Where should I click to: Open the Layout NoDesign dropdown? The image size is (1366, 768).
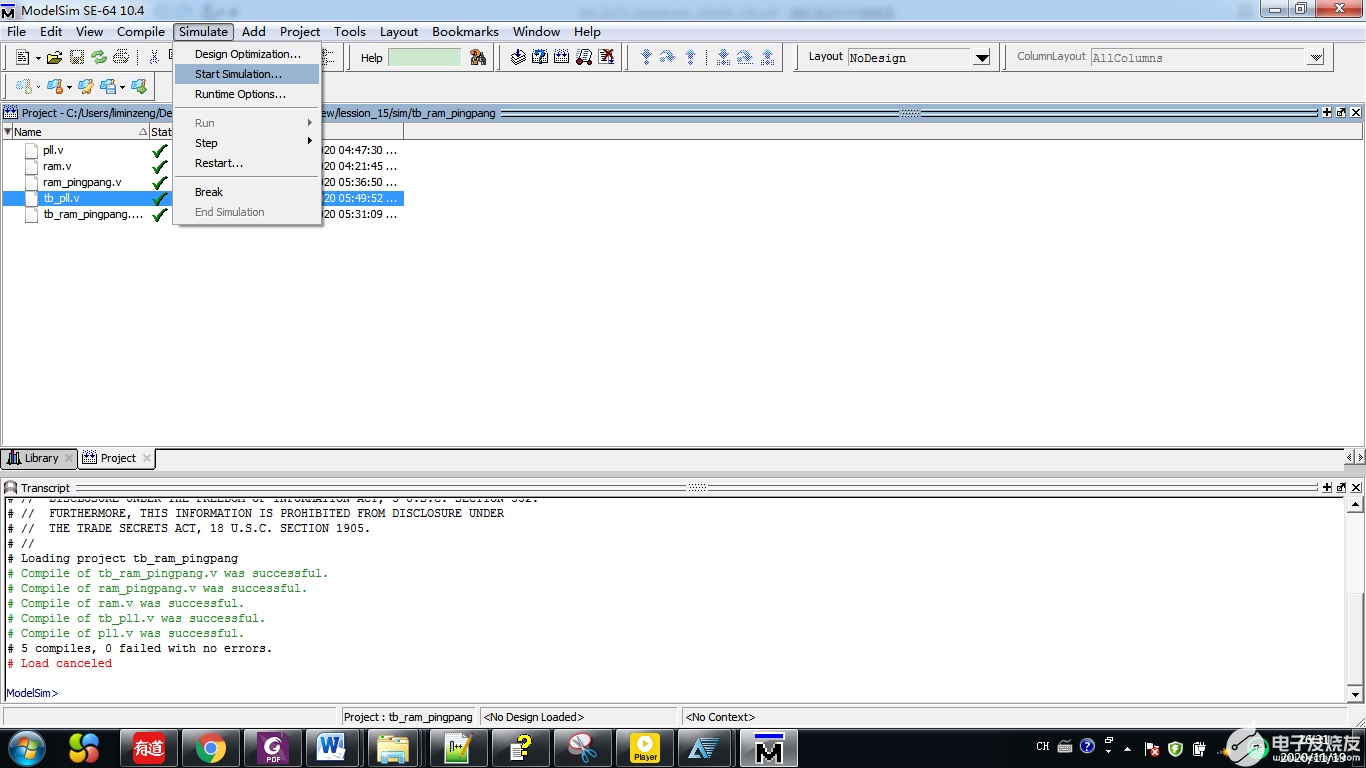982,58
